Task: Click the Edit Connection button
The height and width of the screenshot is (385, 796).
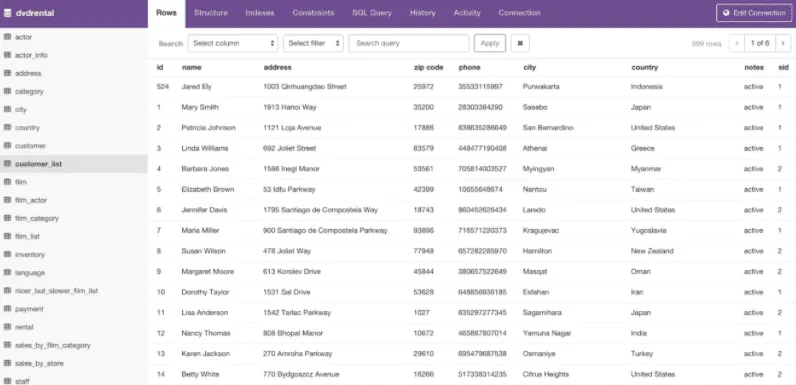Action: point(754,13)
